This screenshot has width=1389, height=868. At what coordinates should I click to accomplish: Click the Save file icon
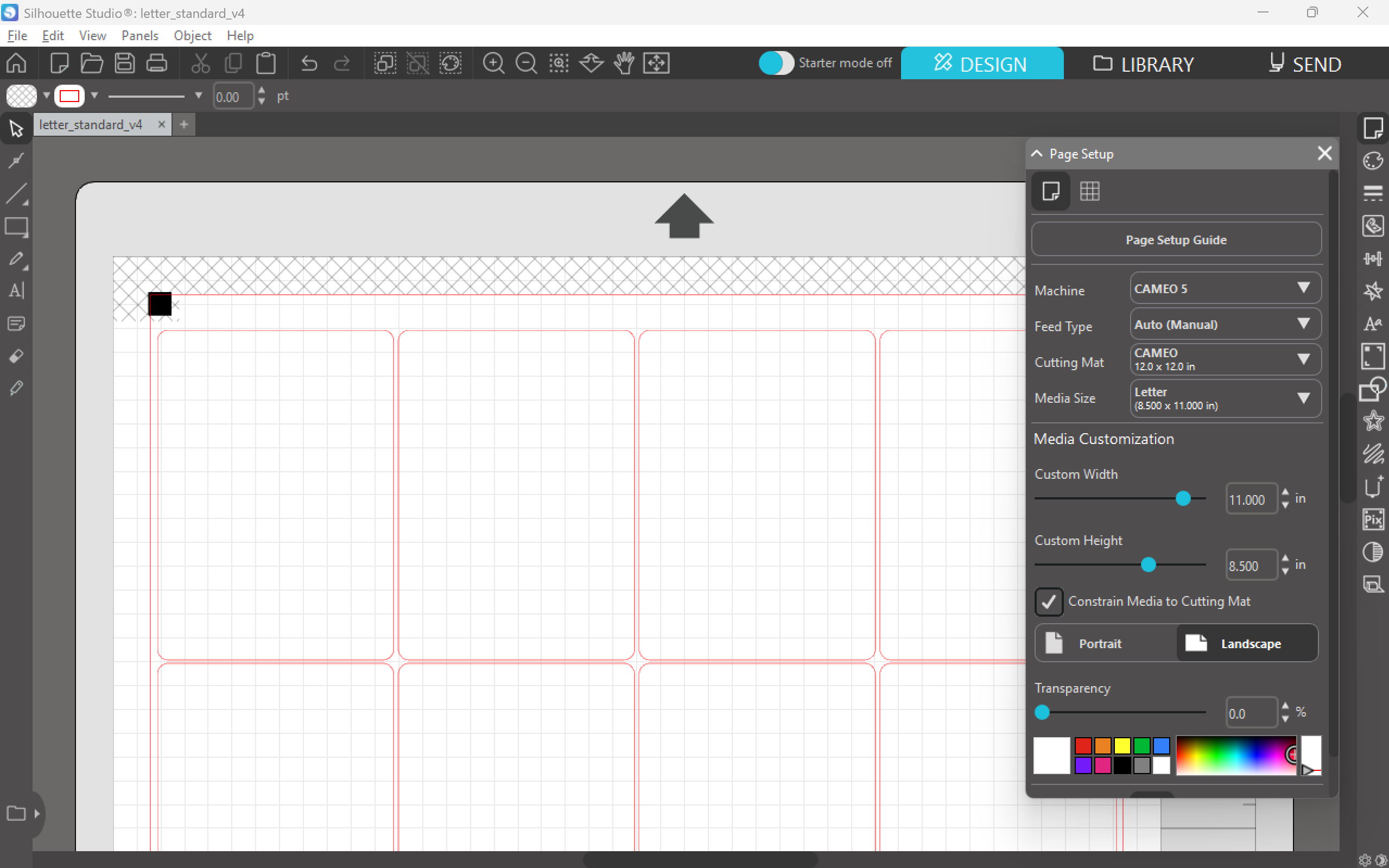(x=124, y=63)
